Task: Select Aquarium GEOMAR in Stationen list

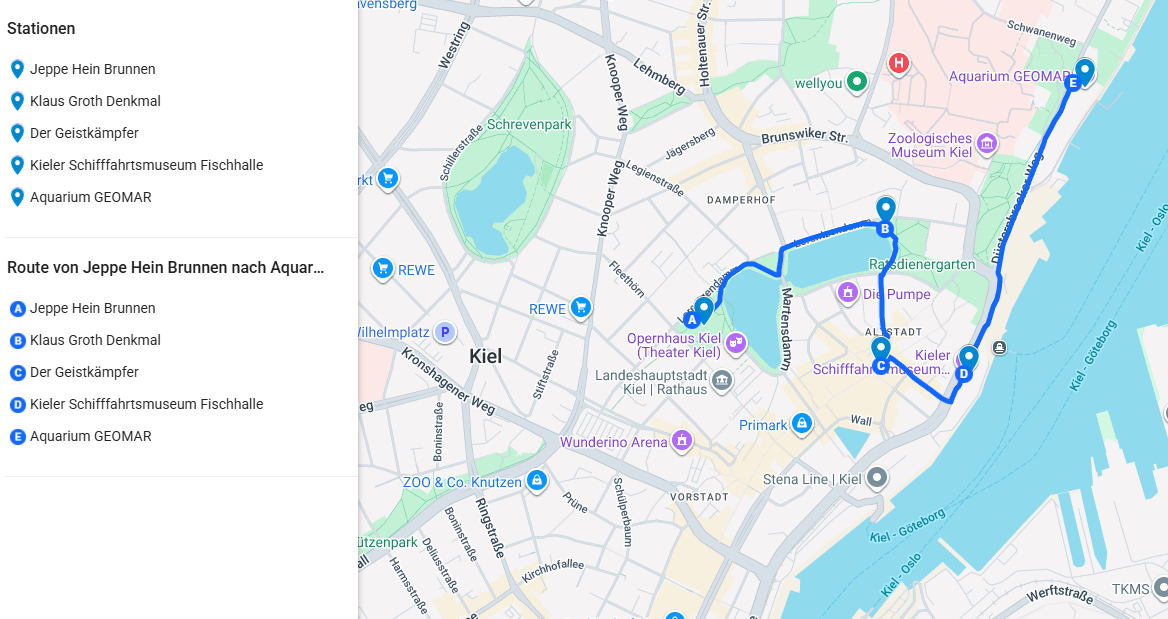Action: click(x=90, y=197)
